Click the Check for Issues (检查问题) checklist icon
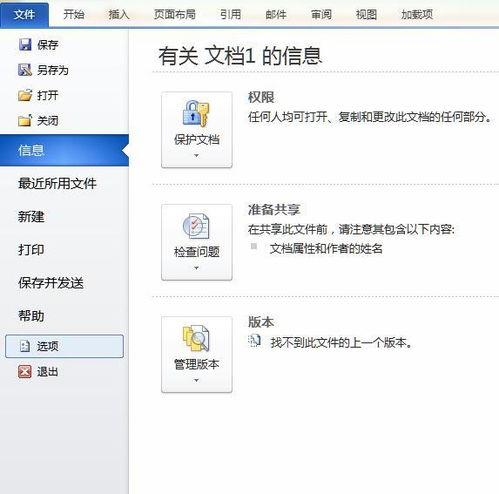499x494 pixels. click(x=196, y=226)
